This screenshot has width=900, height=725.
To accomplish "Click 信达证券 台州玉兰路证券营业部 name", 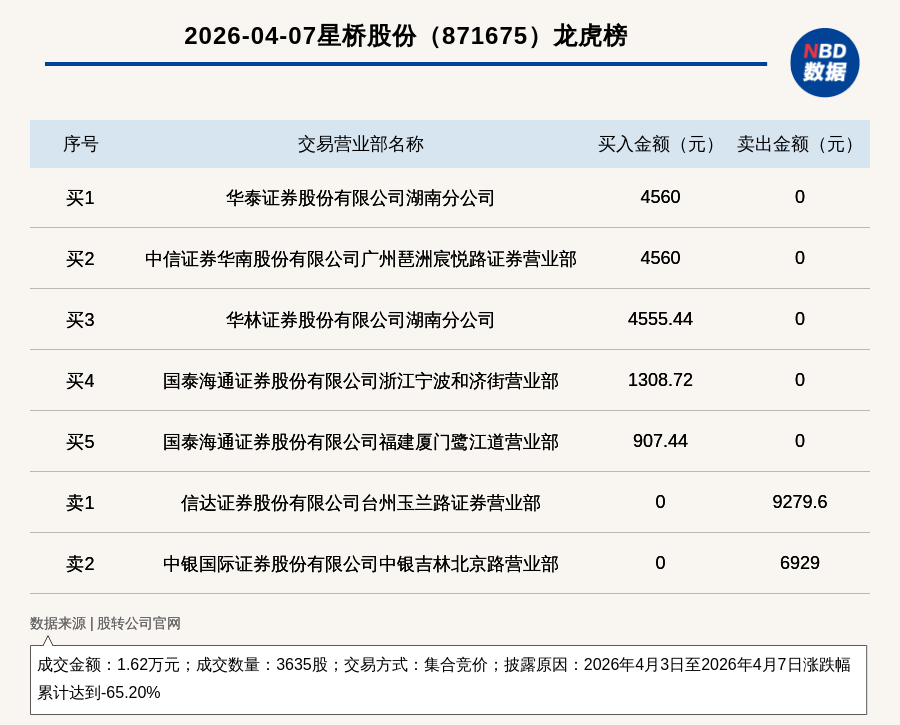I will pyautogui.click(x=360, y=503).
